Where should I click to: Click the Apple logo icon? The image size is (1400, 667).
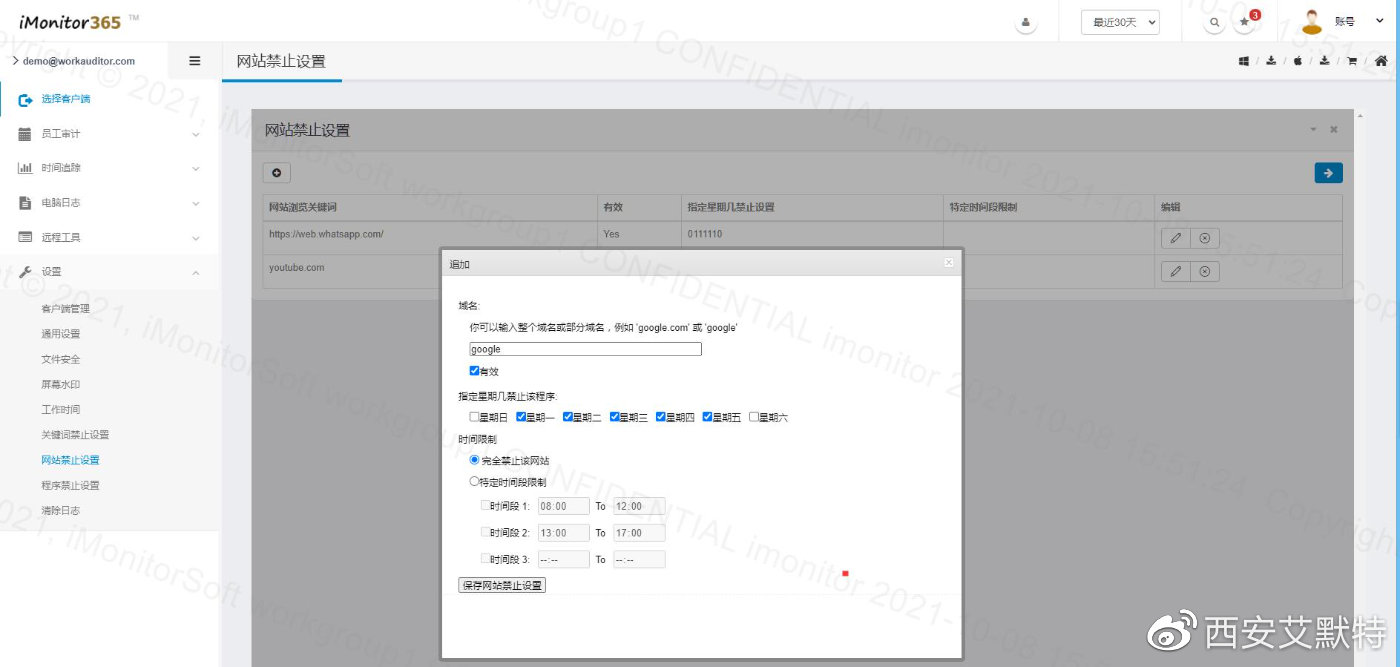[x=1298, y=61]
